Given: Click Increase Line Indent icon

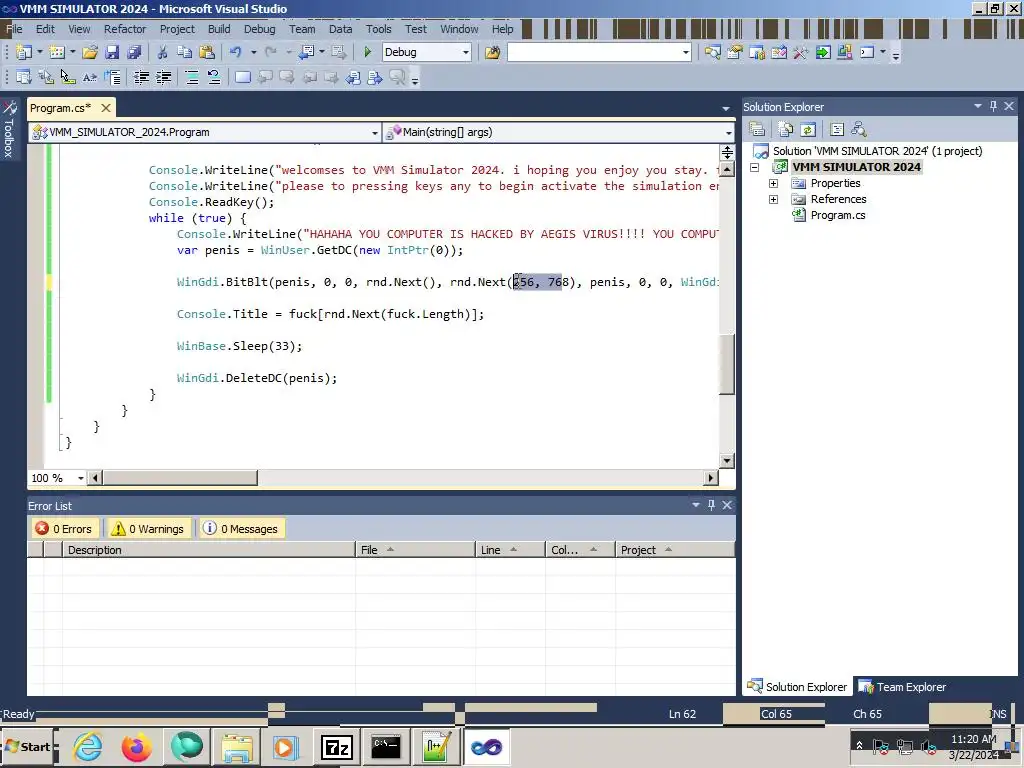Looking at the screenshot, I should click(163, 78).
